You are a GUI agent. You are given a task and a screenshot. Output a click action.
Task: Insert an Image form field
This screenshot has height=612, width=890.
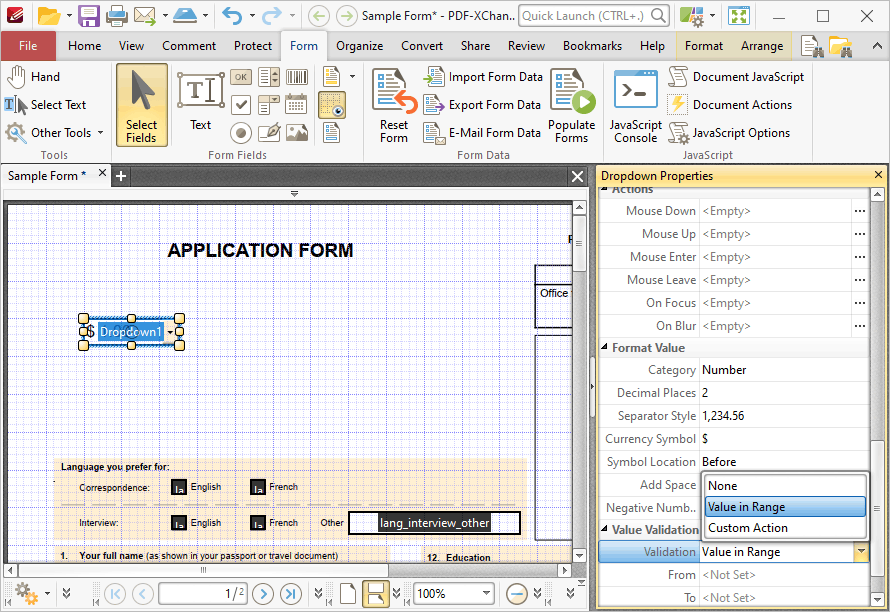(x=296, y=132)
